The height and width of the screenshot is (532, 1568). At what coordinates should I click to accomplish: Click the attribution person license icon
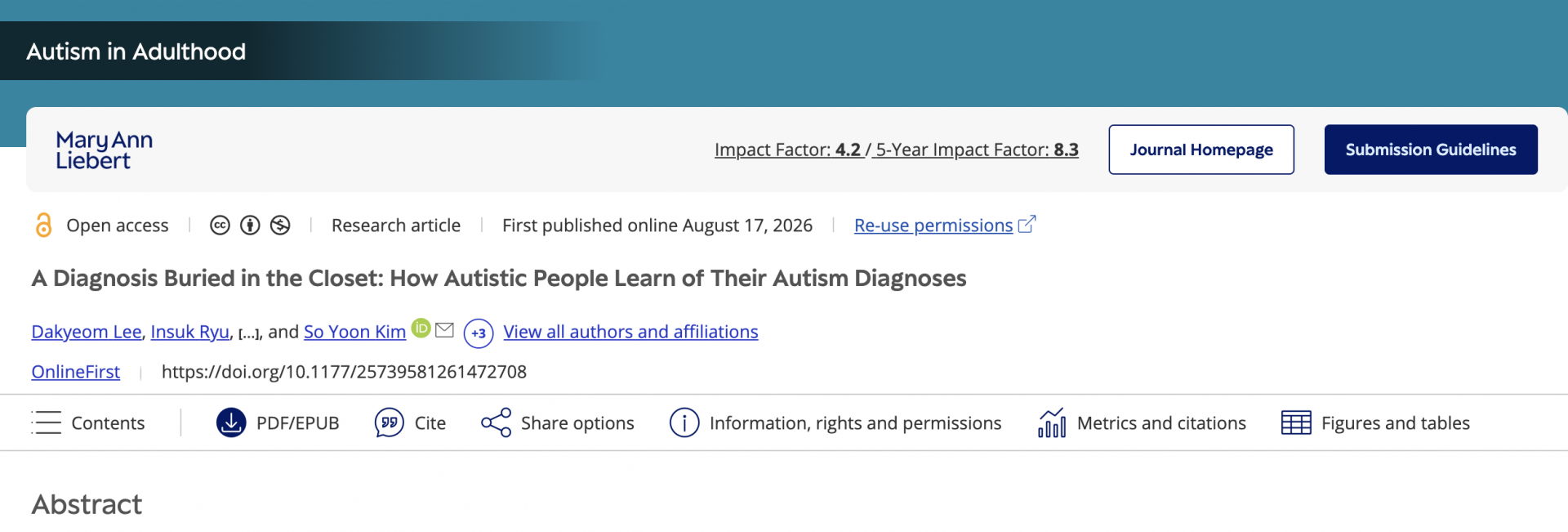[x=250, y=226]
